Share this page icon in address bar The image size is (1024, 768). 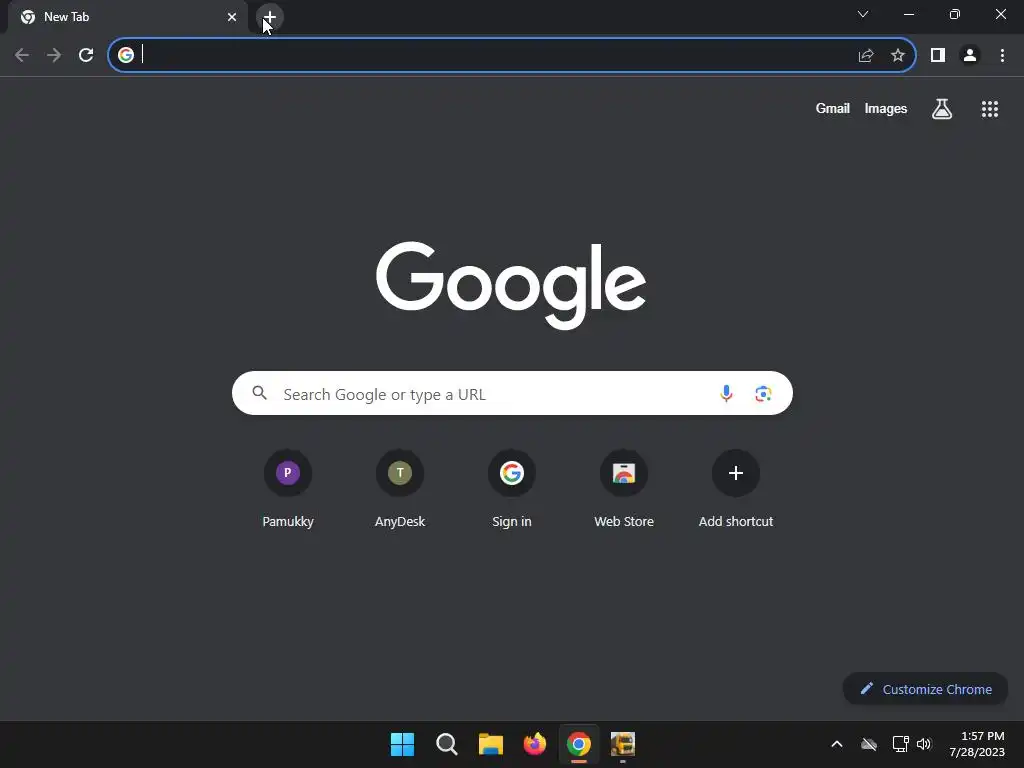pos(866,55)
